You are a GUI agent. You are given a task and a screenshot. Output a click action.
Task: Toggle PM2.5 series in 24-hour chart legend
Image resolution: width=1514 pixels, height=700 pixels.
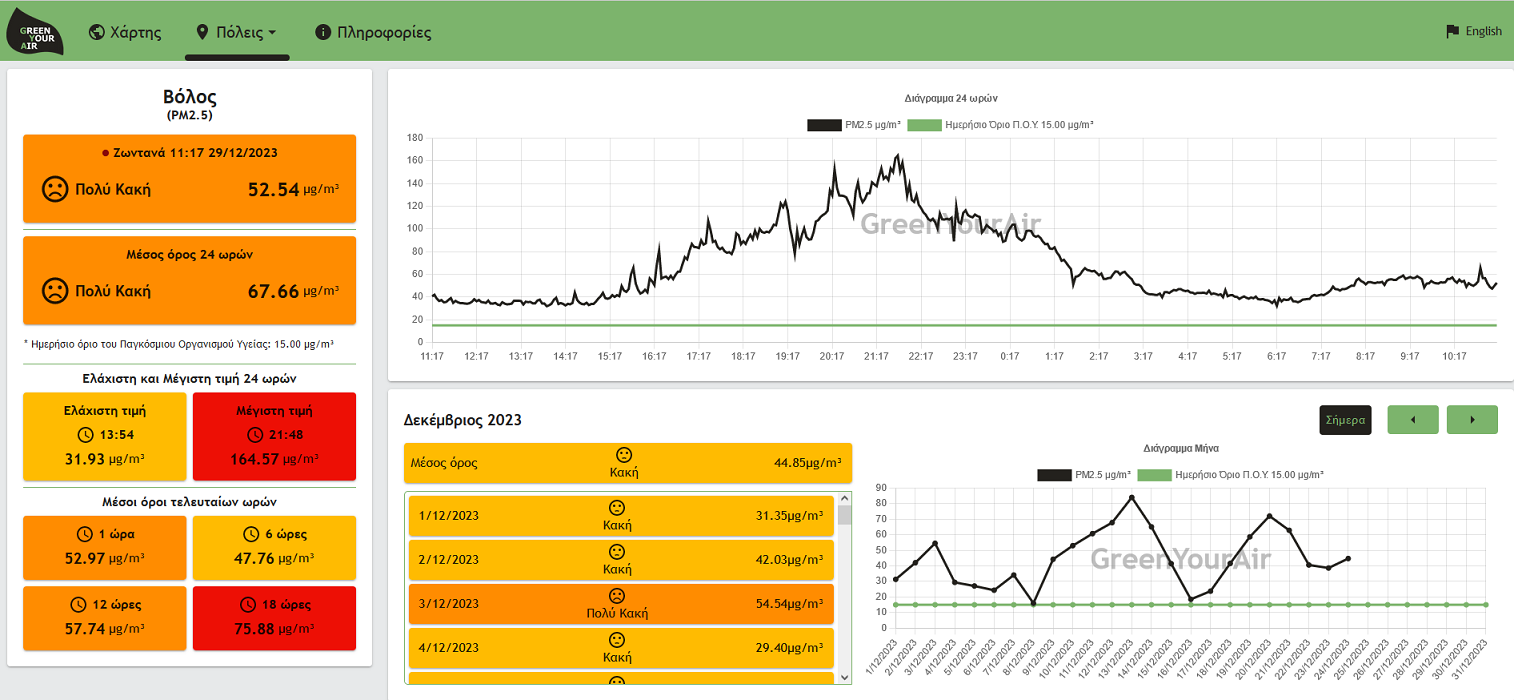click(x=853, y=125)
